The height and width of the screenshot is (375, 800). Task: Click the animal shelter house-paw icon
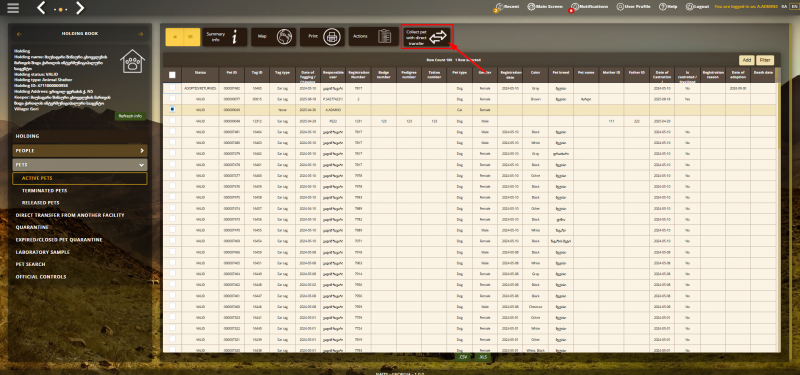click(132, 62)
